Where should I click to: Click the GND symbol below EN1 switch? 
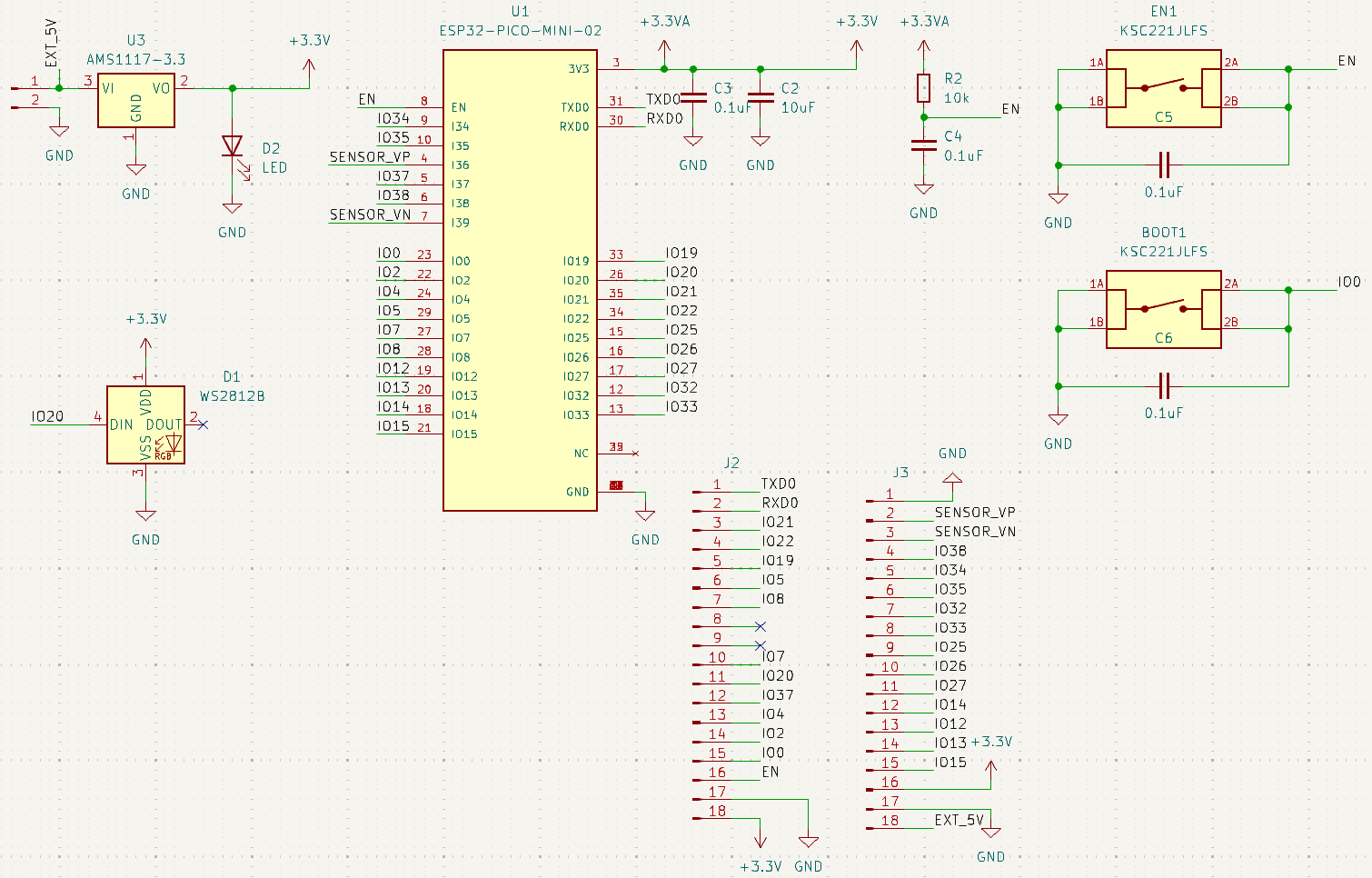1059,198
